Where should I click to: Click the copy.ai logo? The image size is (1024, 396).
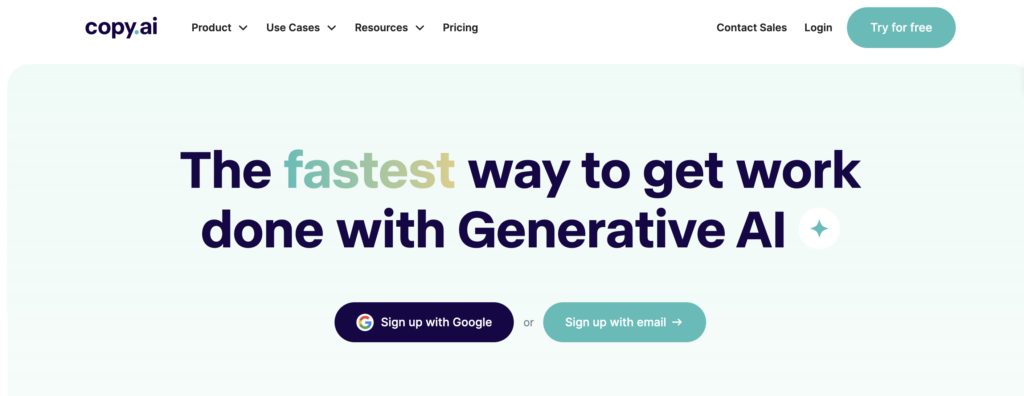[121, 27]
